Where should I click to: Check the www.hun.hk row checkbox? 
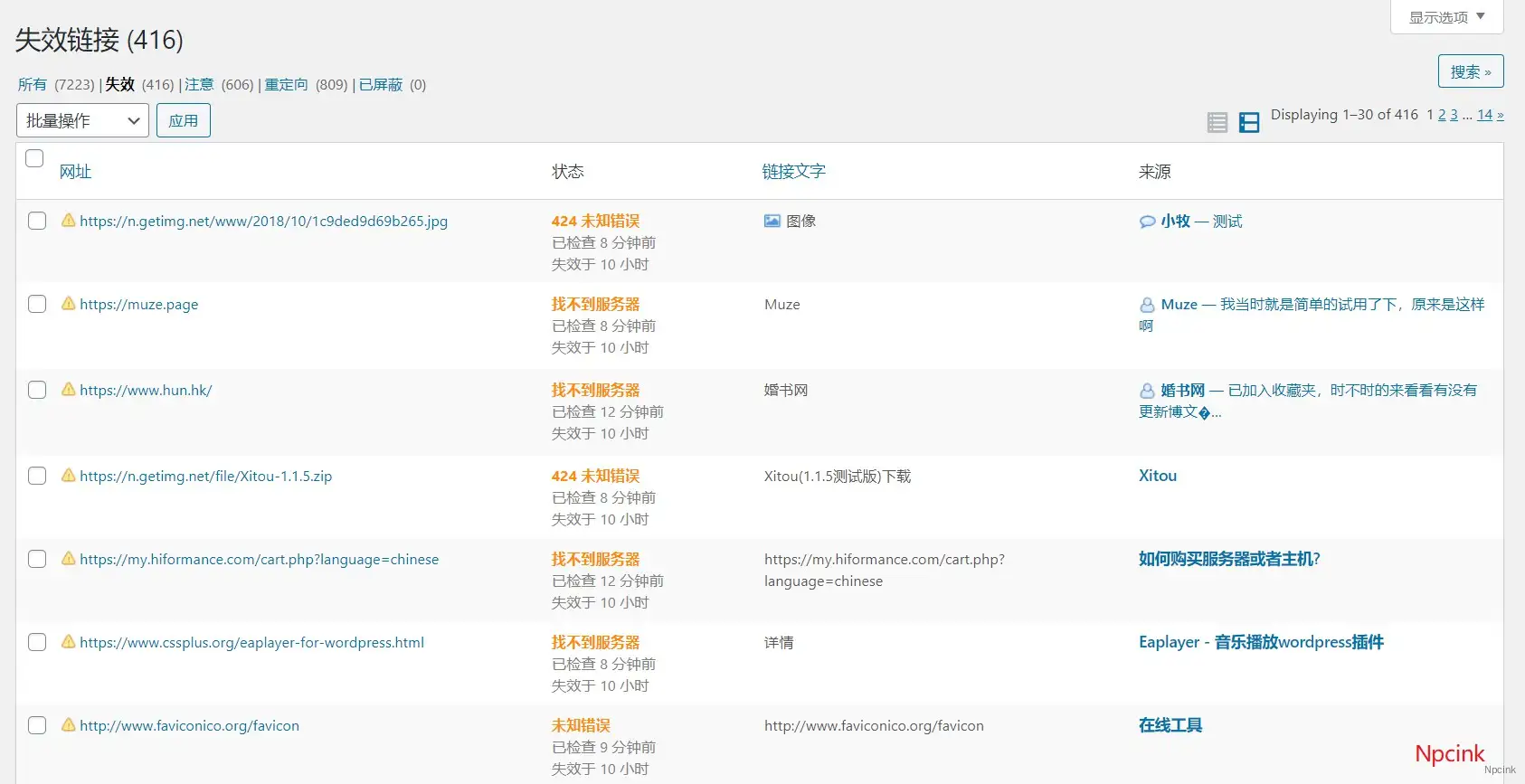37,390
